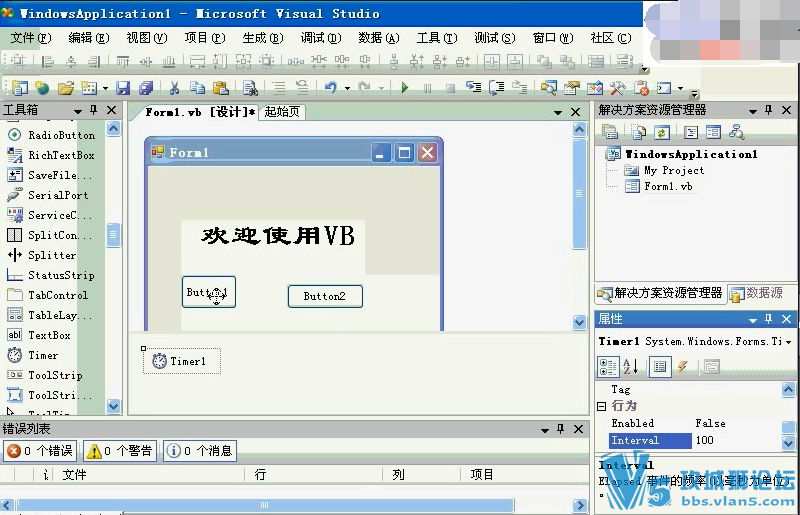Sort error list by 文件 column
The height and width of the screenshot is (515, 800).
(148, 475)
